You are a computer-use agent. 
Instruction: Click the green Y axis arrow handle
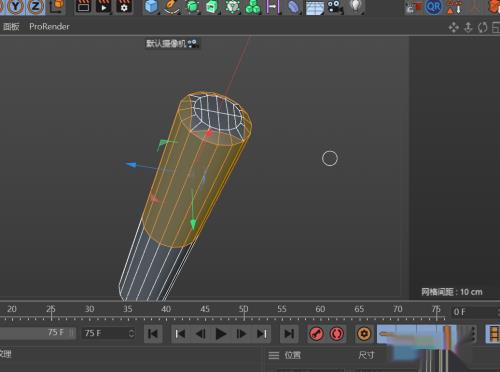tap(193, 224)
